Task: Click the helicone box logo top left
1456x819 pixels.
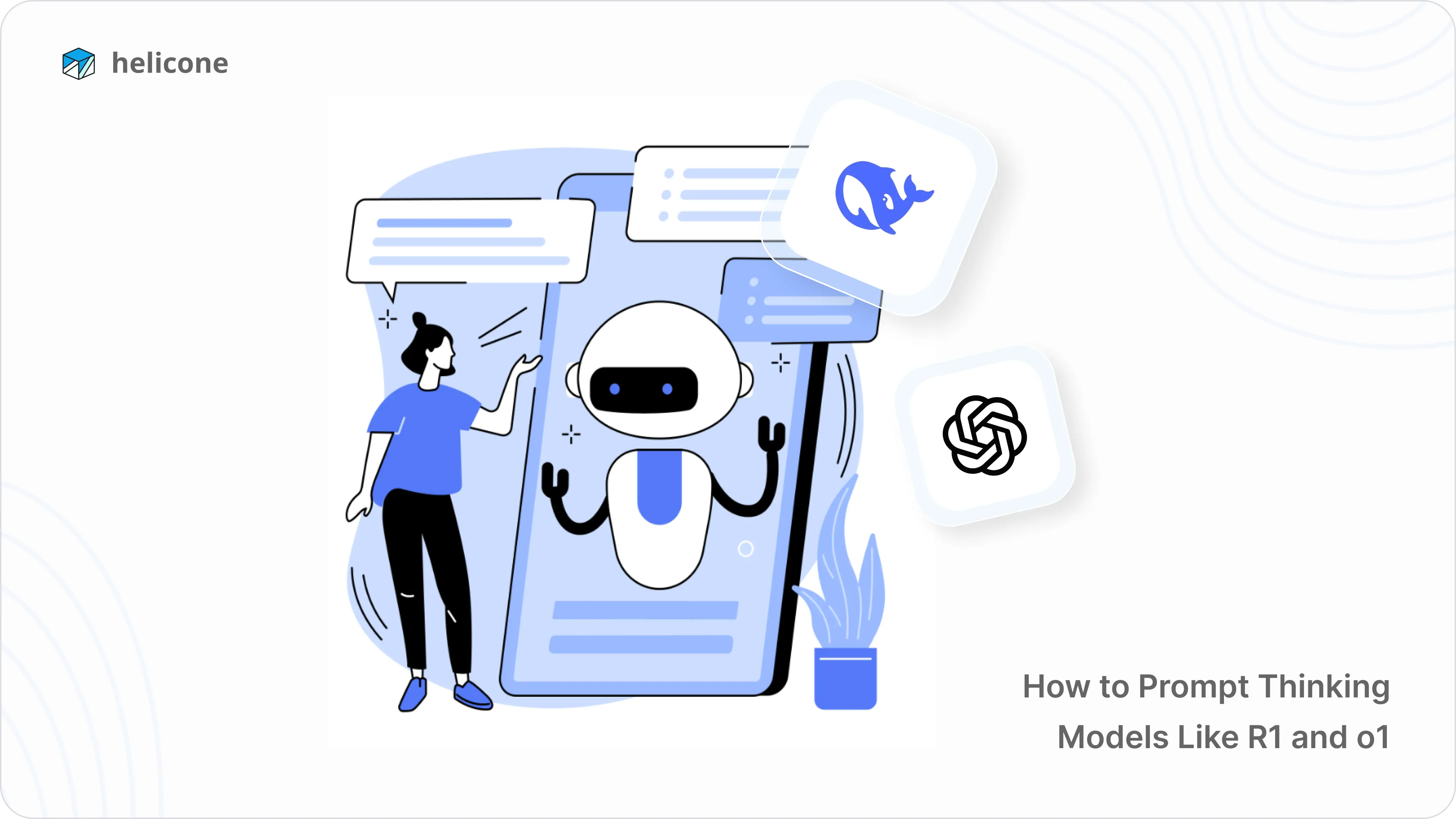Action: [75, 63]
